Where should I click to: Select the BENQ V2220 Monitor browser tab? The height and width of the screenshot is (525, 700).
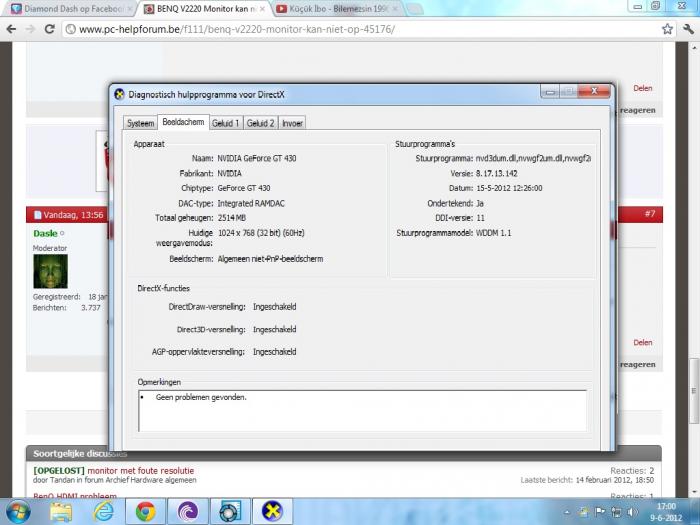point(205,8)
